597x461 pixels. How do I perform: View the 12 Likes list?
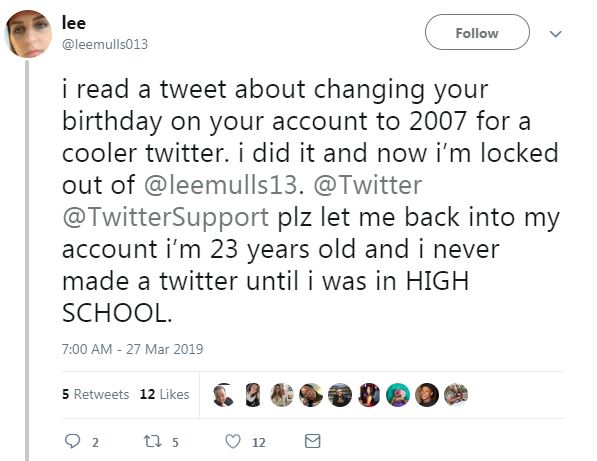[164, 394]
